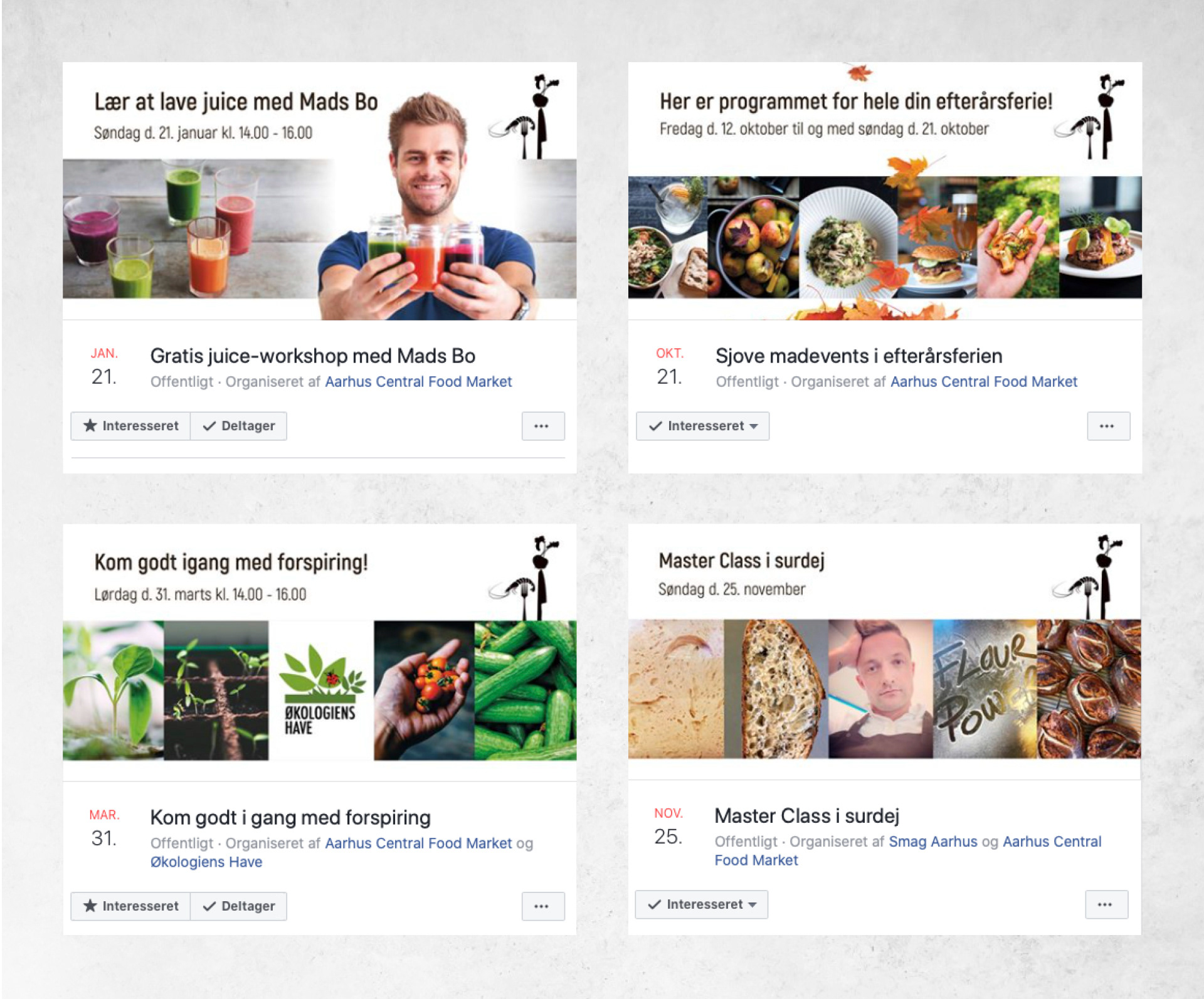Open more options on Sjove madevents event

[x=1108, y=426]
